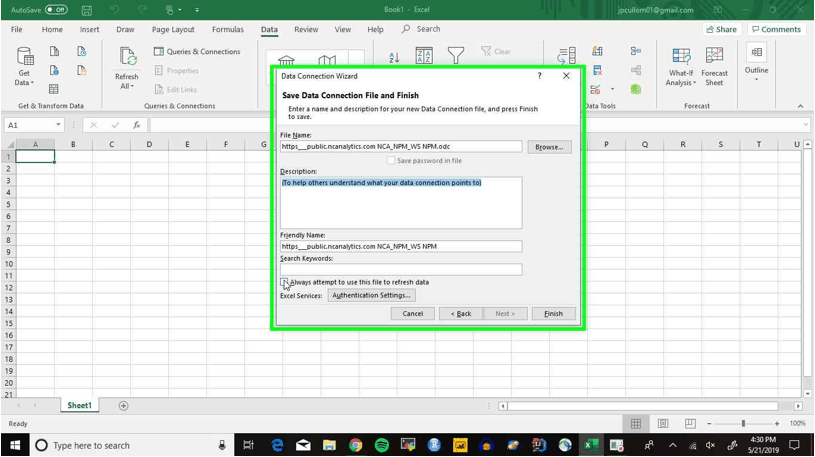Add a new sheet with plus icon

coord(123,406)
